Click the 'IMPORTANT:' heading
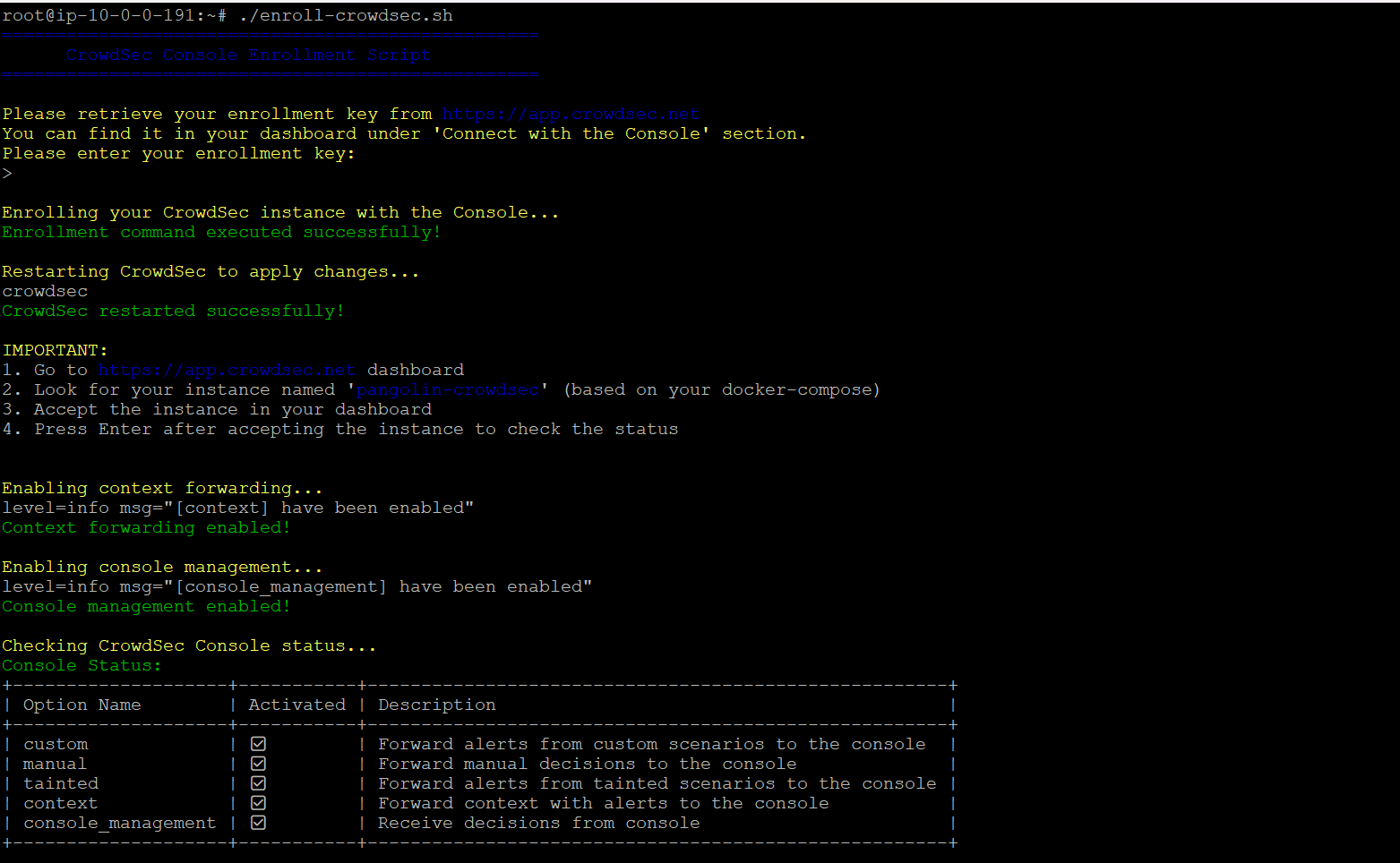Image resolution: width=1400 pixels, height=863 pixels. coord(55,350)
